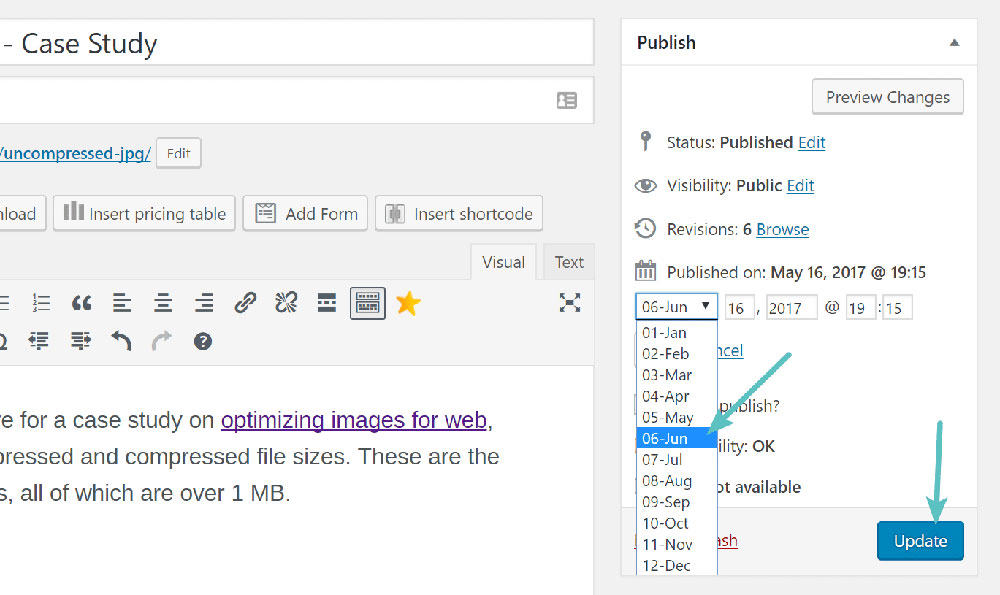Click the remove link (broken chain) icon
The width and height of the screenshot is (1000, 595).
tap(286, 303)
